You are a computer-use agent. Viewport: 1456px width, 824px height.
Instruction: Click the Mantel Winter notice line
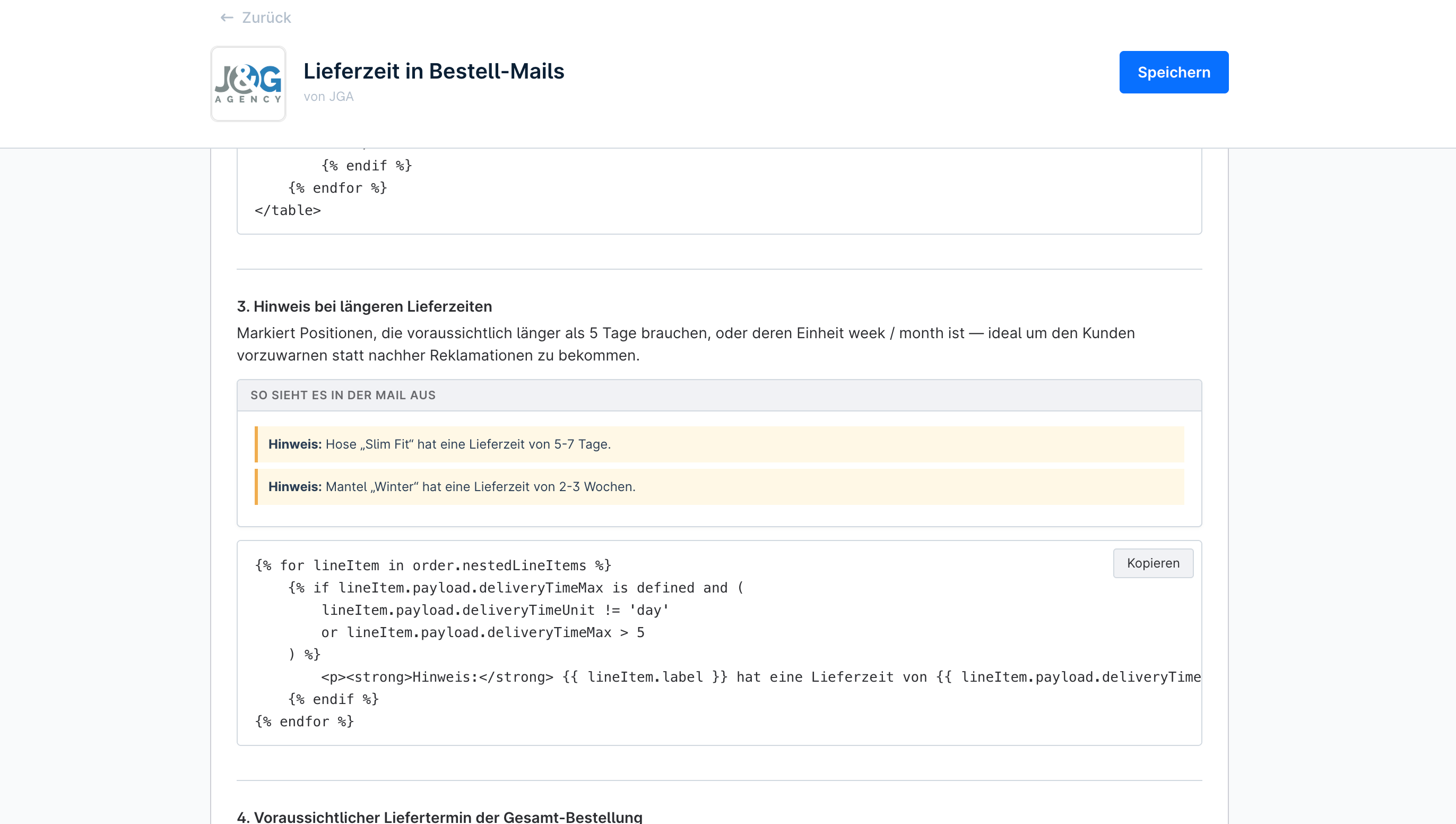[x=719, y=487]
